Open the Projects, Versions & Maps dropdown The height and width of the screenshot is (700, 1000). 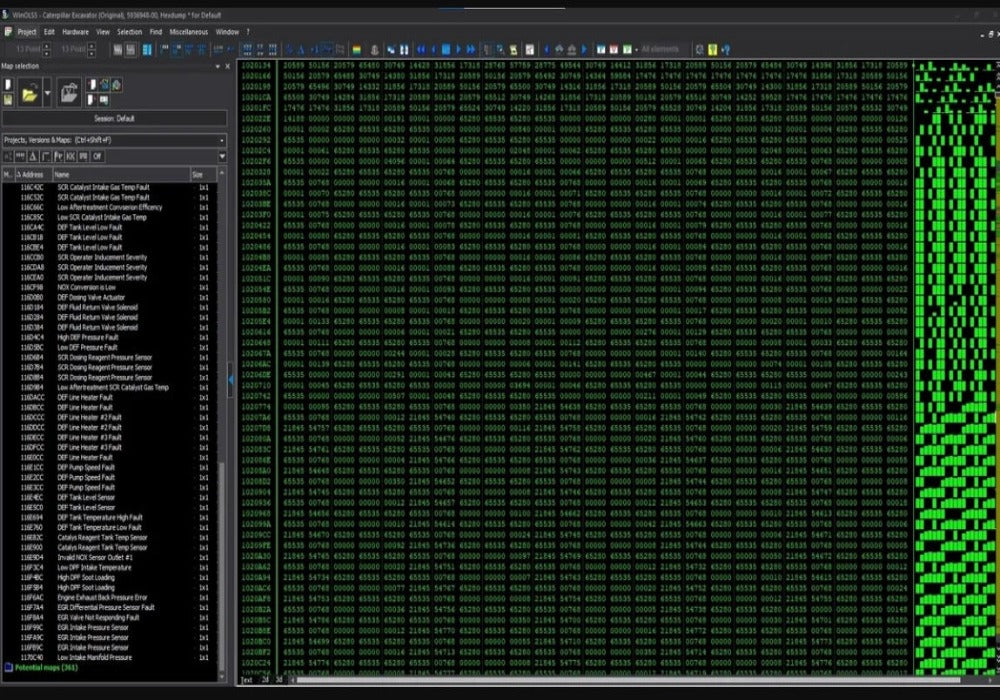(x=222, y=141)
